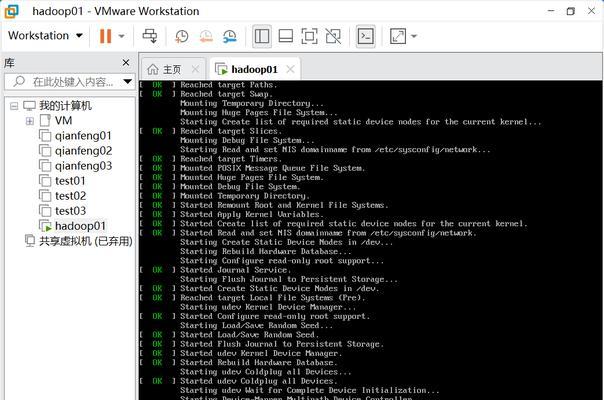Close the library (库) panel

(126, 62)
